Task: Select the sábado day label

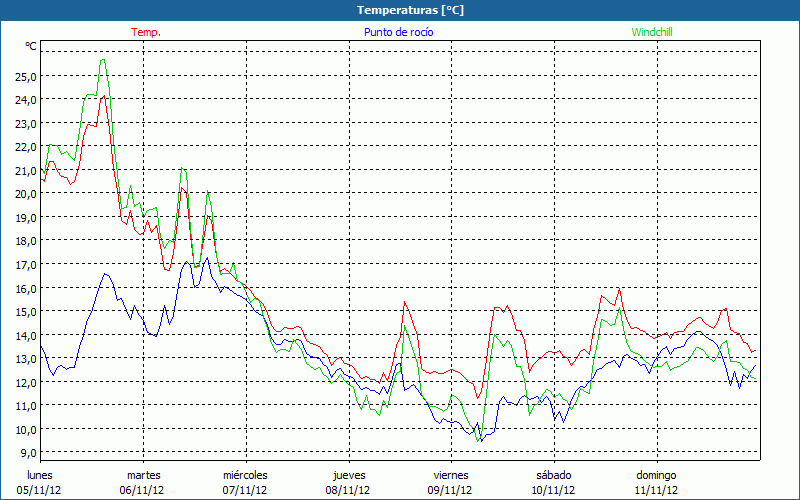Action: 553,475
